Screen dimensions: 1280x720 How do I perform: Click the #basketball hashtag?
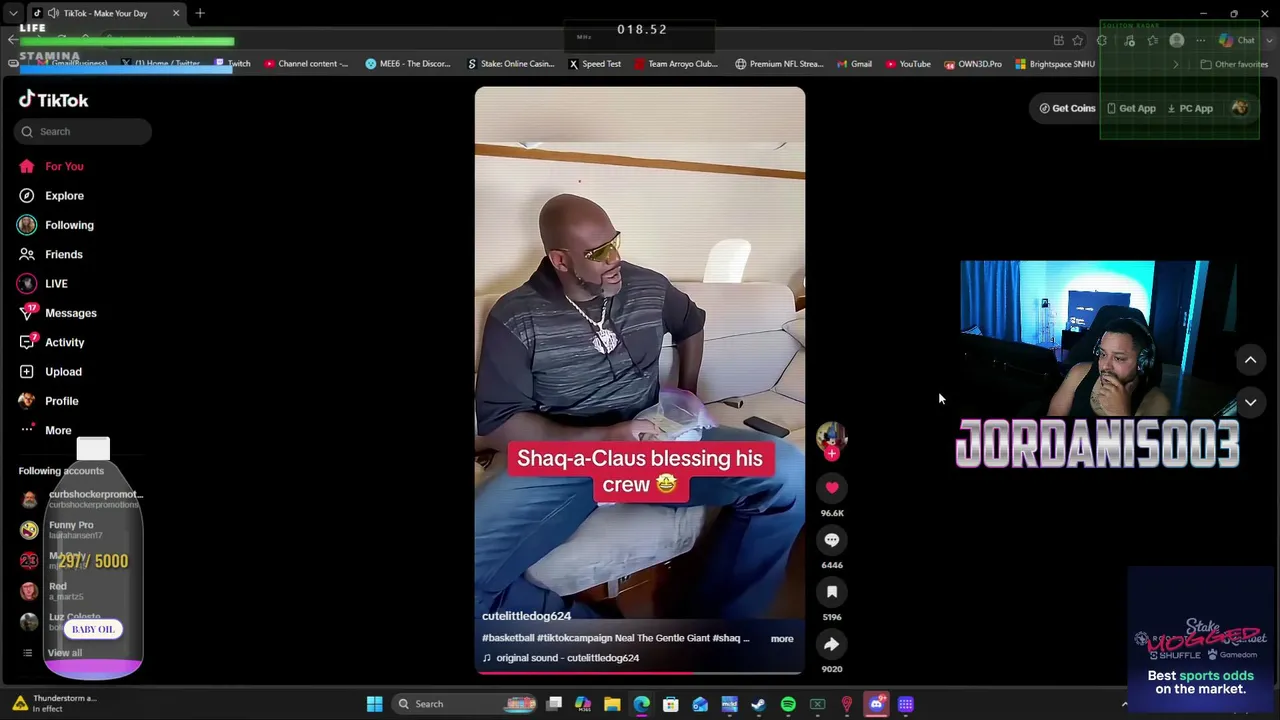point(508,638)
